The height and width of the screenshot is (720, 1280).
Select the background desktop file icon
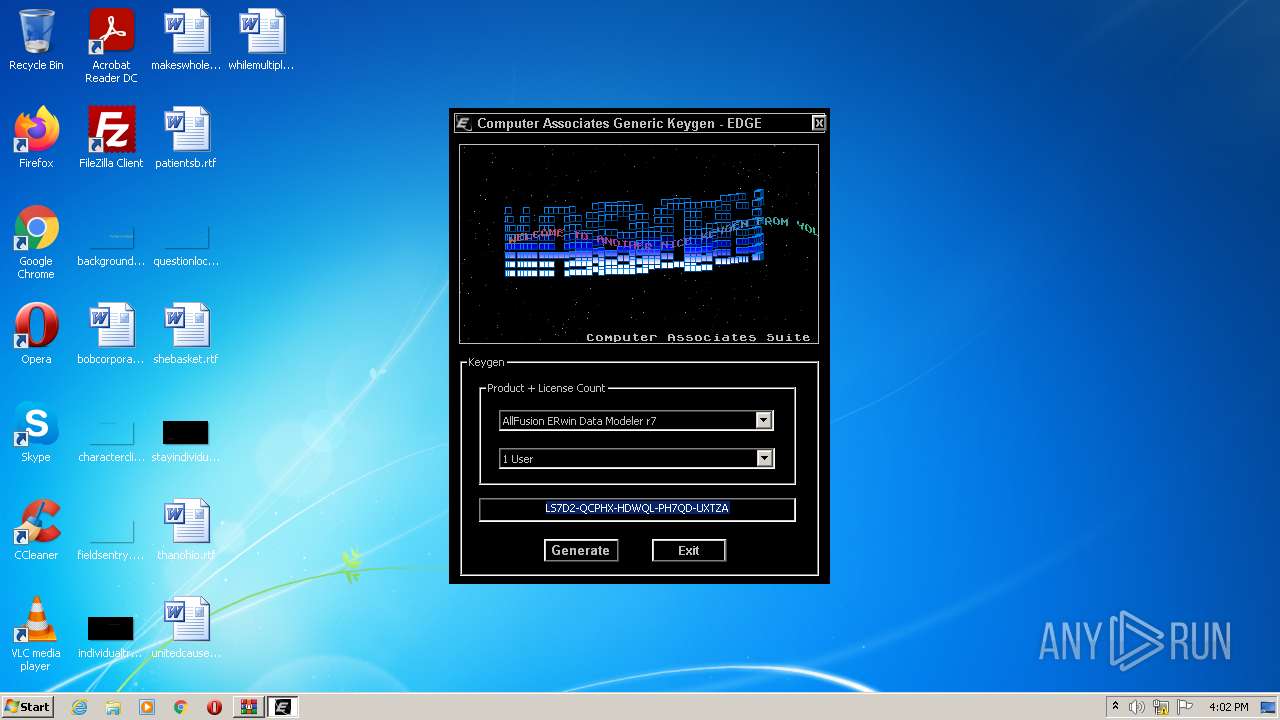[x=111, y=242]
